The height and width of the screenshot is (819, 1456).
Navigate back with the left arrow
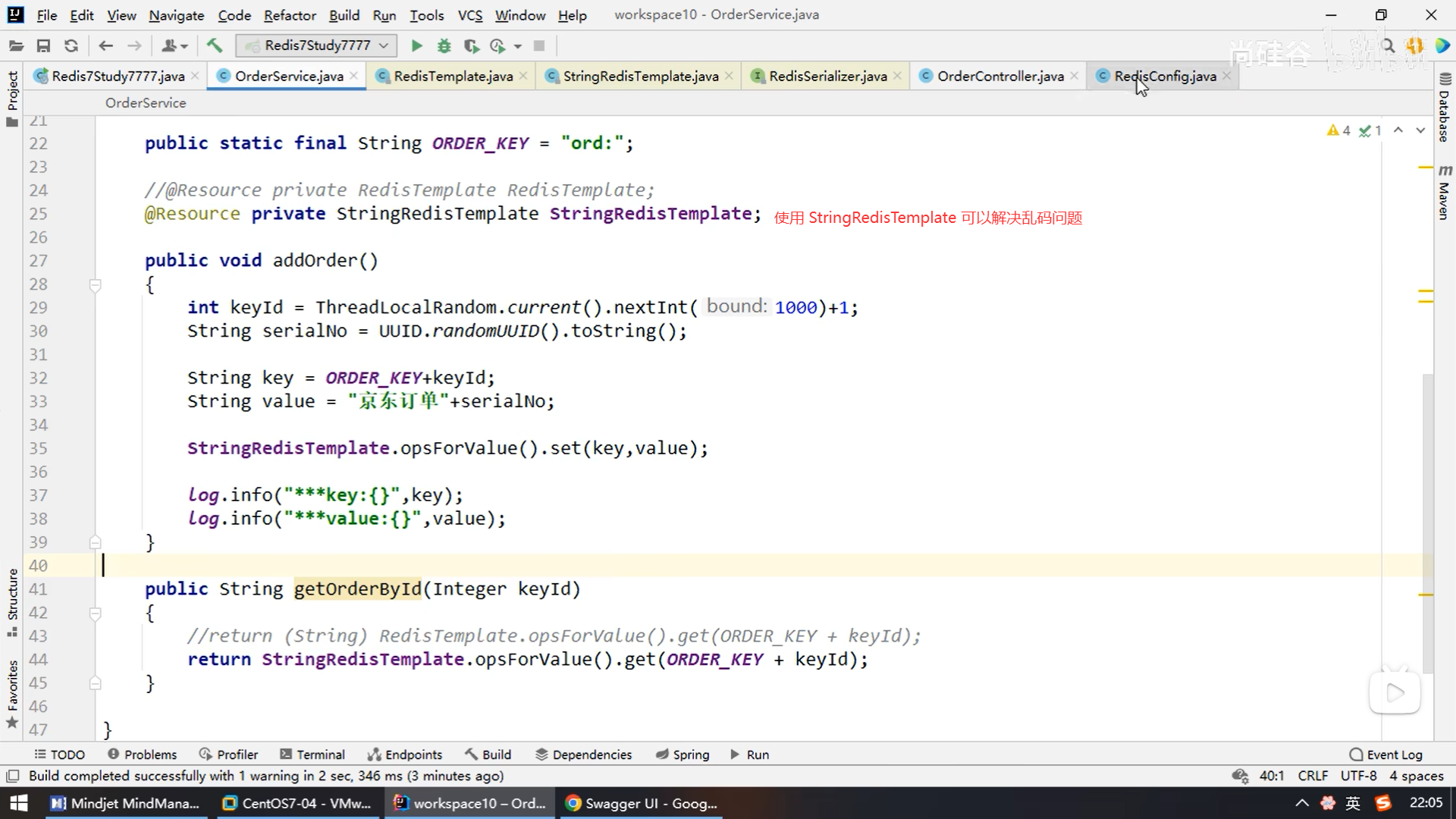(106, 46)
